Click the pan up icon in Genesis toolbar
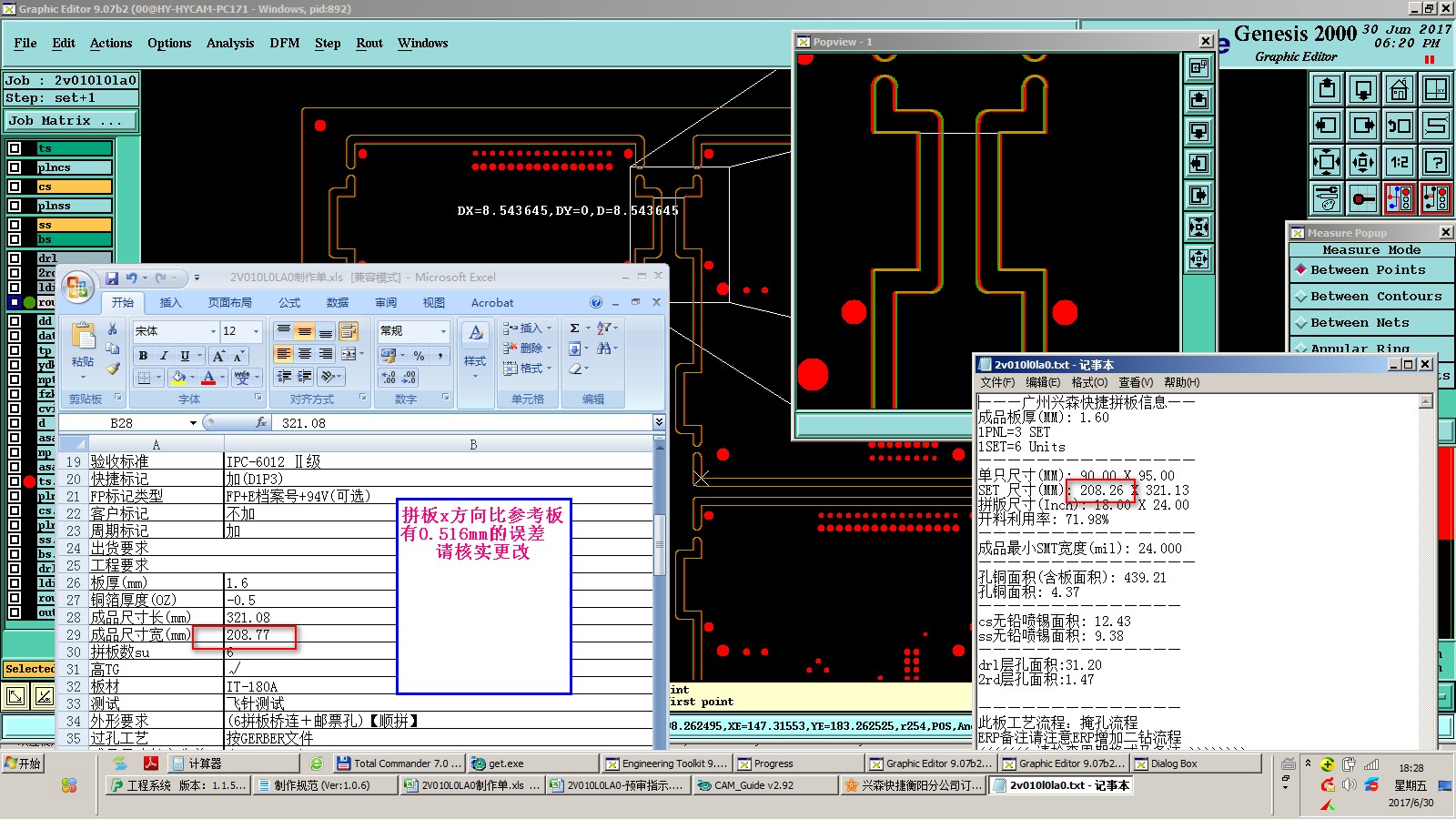Image resolution: width=1456 pixels, height=819 pixels. [1327, 89]
